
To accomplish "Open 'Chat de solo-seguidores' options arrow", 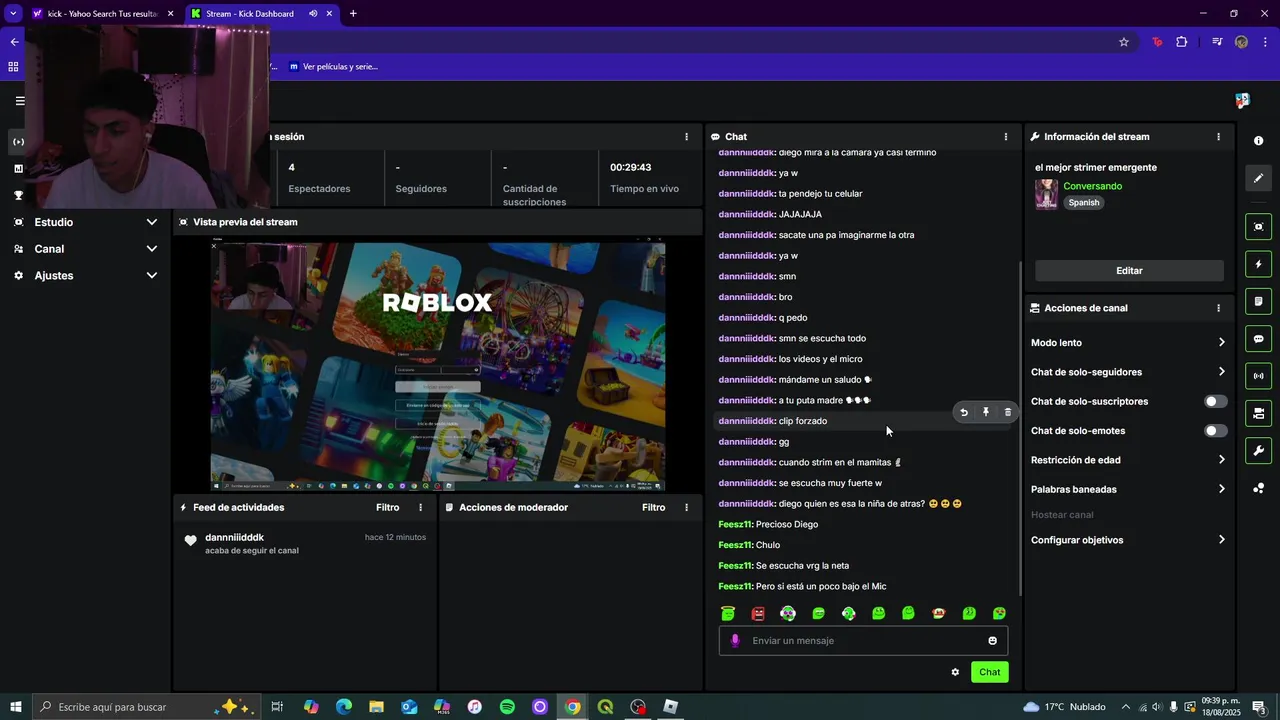I will [x=1221, y=372].
